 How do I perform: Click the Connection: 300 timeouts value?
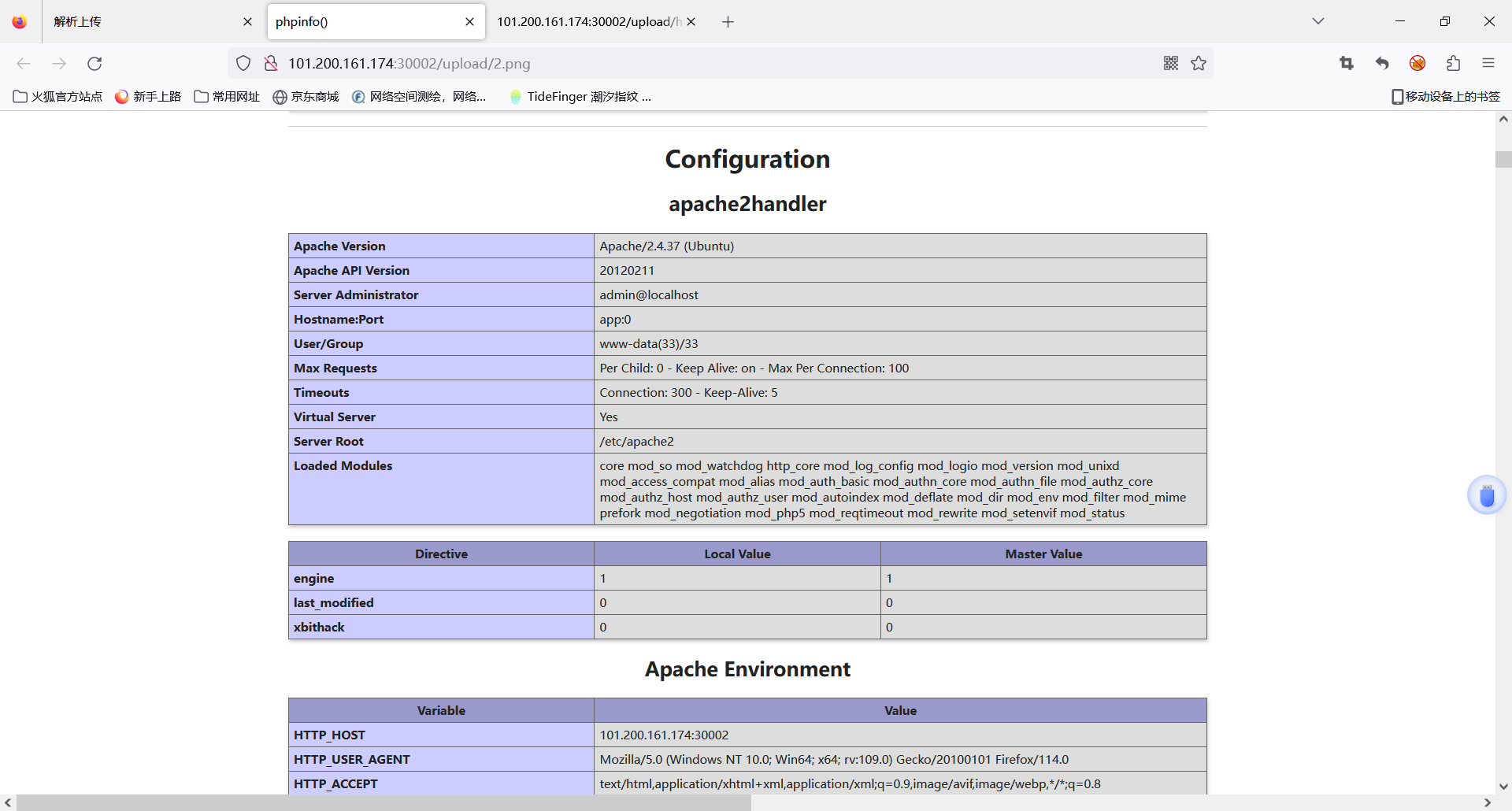coord(688,392)
